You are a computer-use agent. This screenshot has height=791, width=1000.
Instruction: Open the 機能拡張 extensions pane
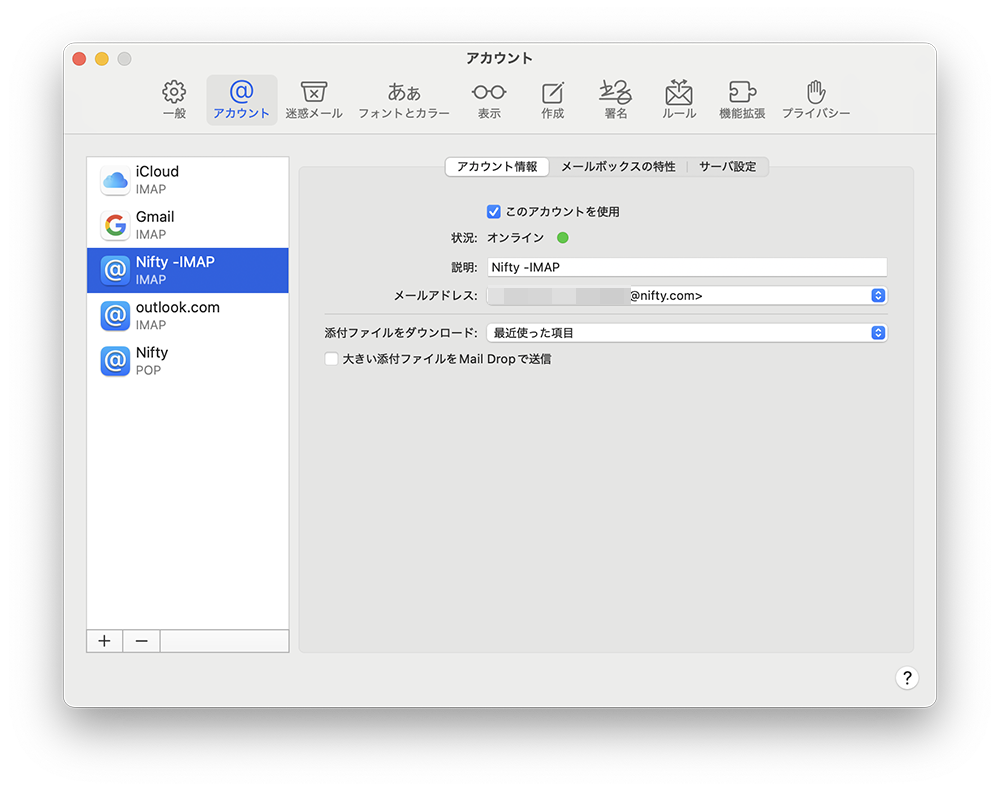(742, 100)
